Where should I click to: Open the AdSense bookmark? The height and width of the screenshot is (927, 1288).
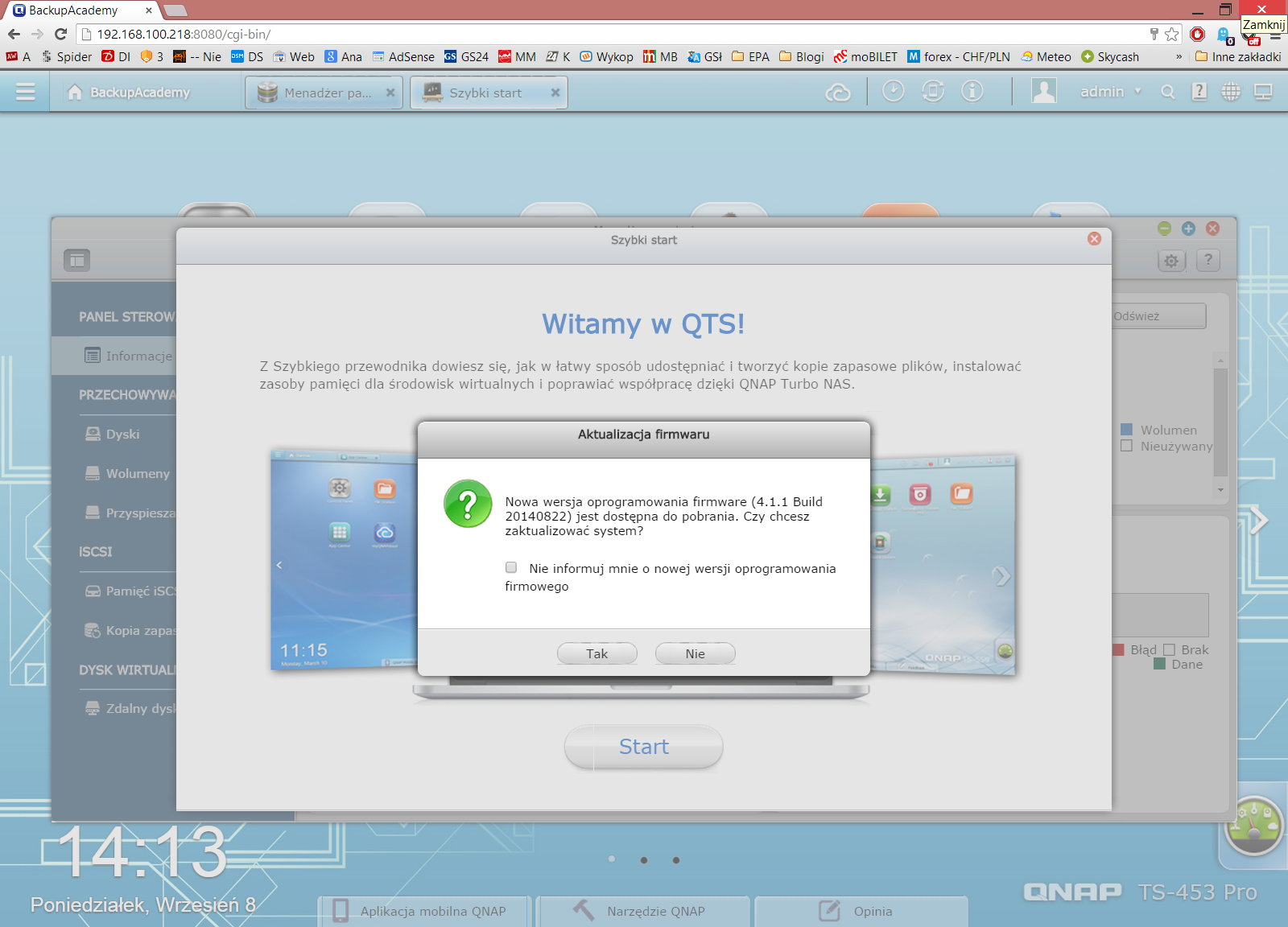point(403,56)
